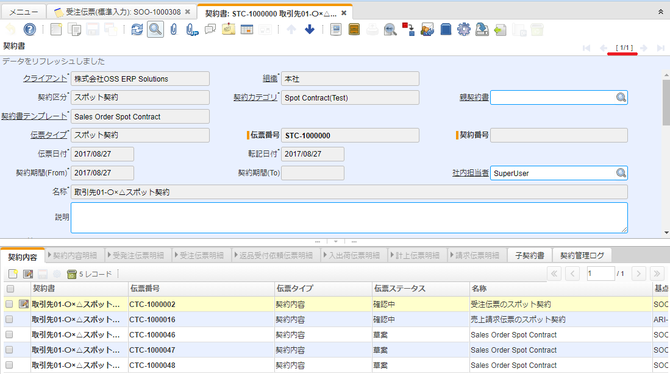
Task: Click the 伝票番号 column header in grid
Action: click(x=201, y=289)
